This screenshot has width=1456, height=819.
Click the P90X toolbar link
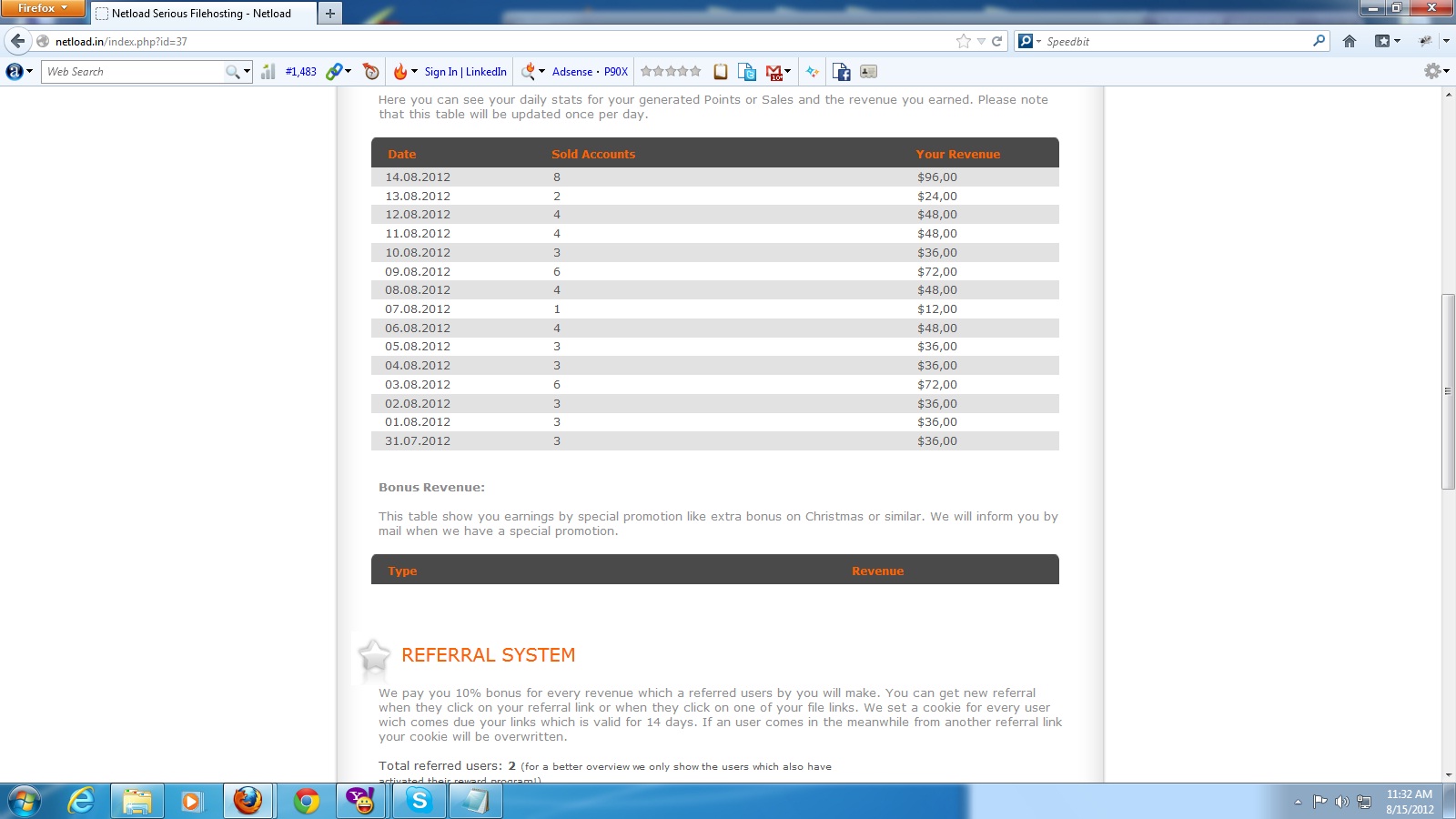pos(616,72)
